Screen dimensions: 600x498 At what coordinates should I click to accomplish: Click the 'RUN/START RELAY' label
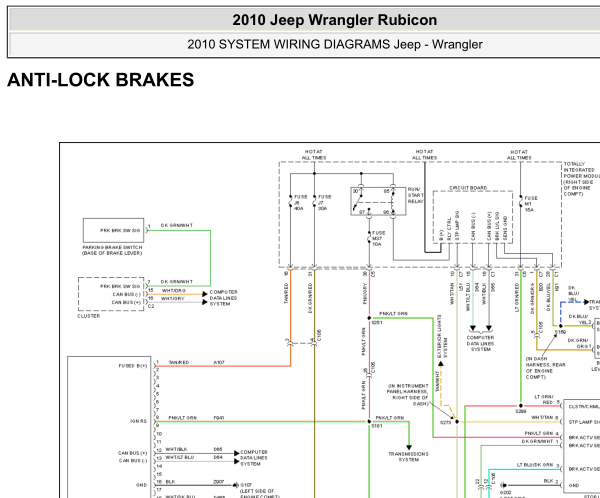[x=416, y=195]
